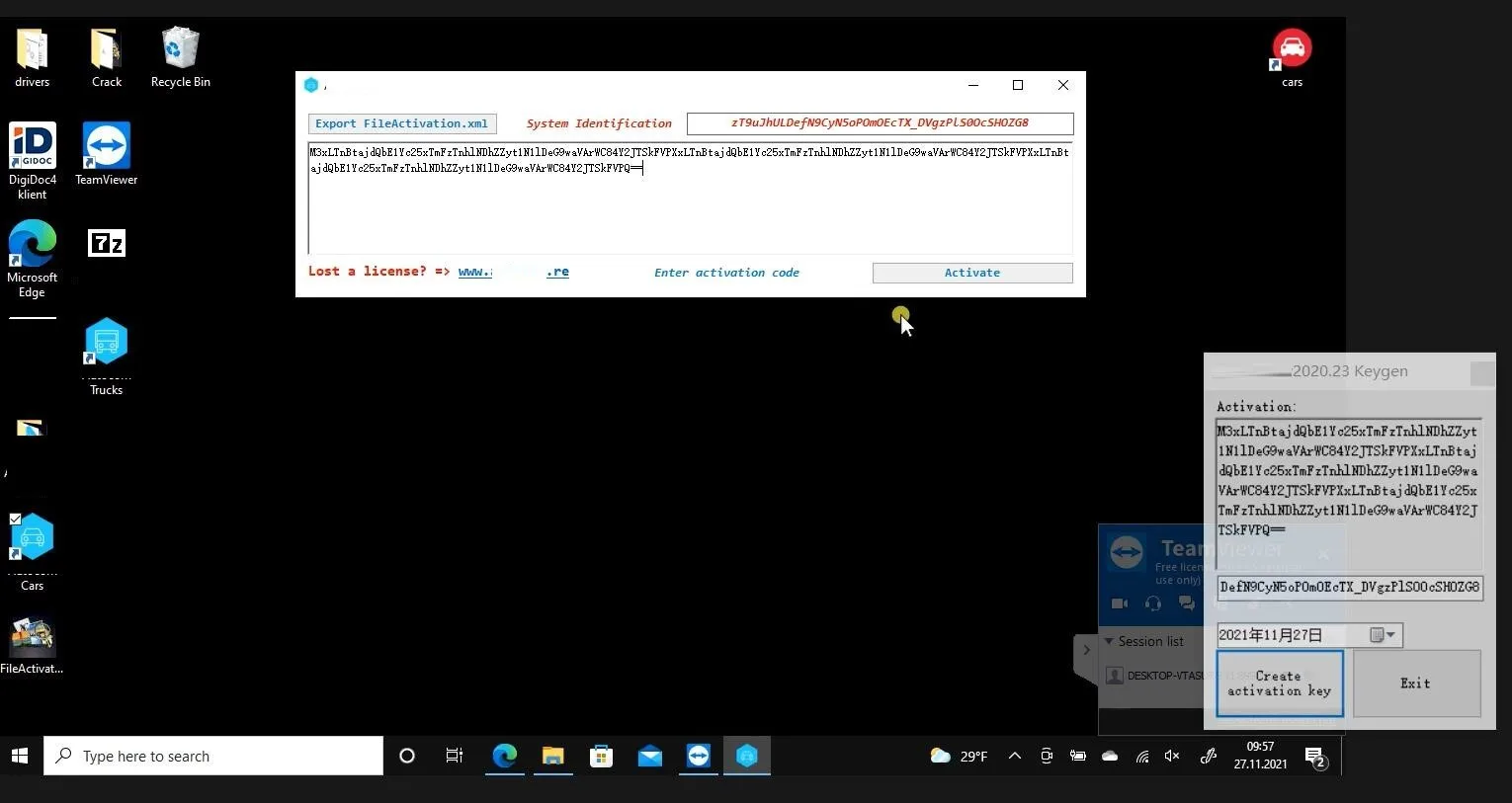The height and width of the screenshot is (803, 1512).
Task: Select the FileActivat... desktop file
Action: (x=32, y=646)
